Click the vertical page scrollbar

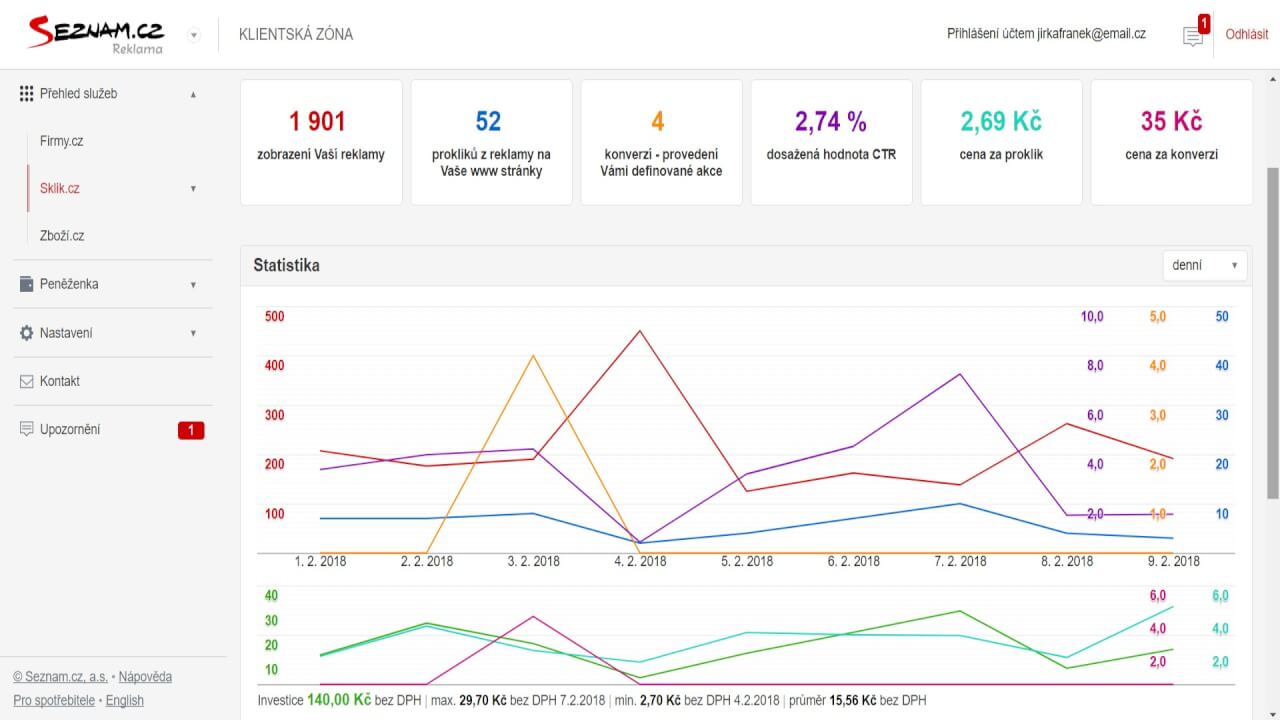(1272, 330)
